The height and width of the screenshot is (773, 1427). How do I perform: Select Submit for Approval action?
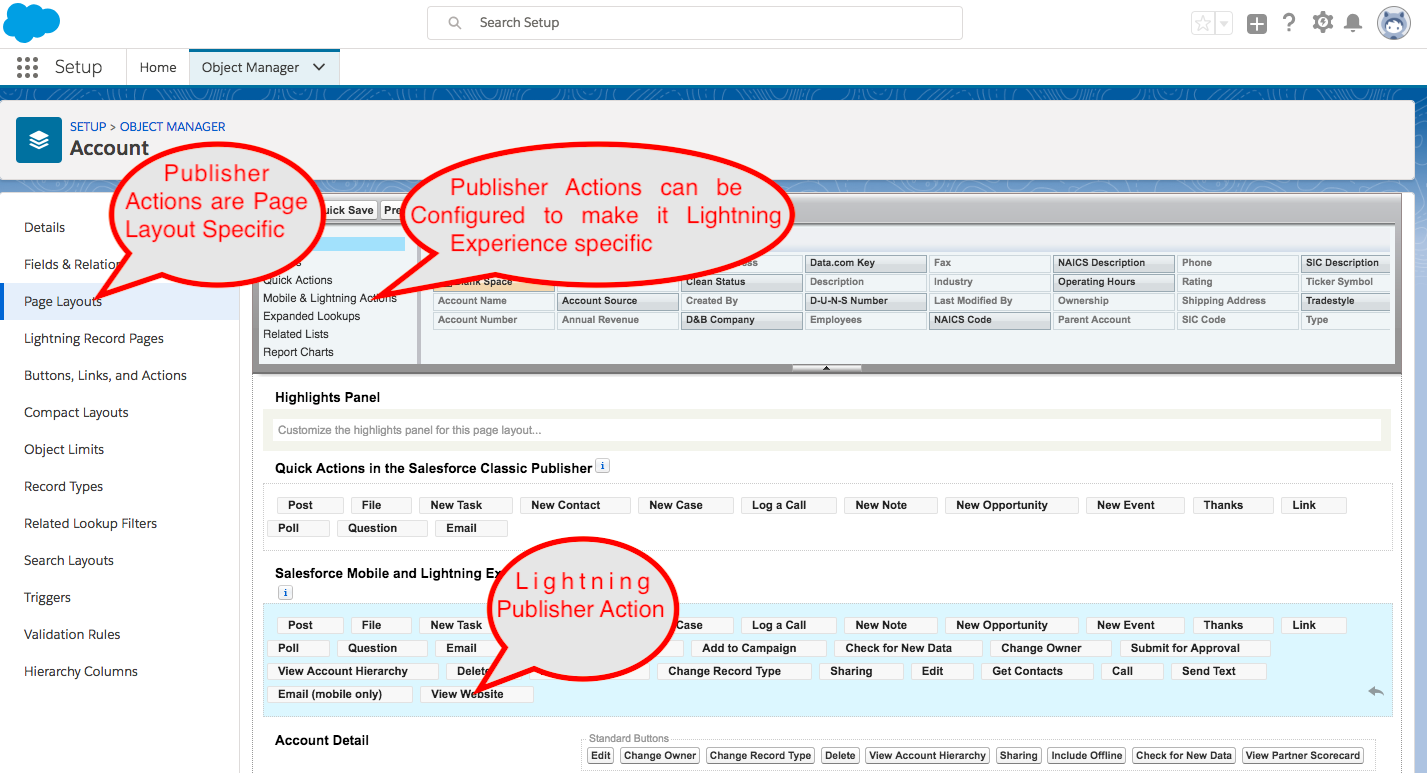click(x=1195, y=648)
